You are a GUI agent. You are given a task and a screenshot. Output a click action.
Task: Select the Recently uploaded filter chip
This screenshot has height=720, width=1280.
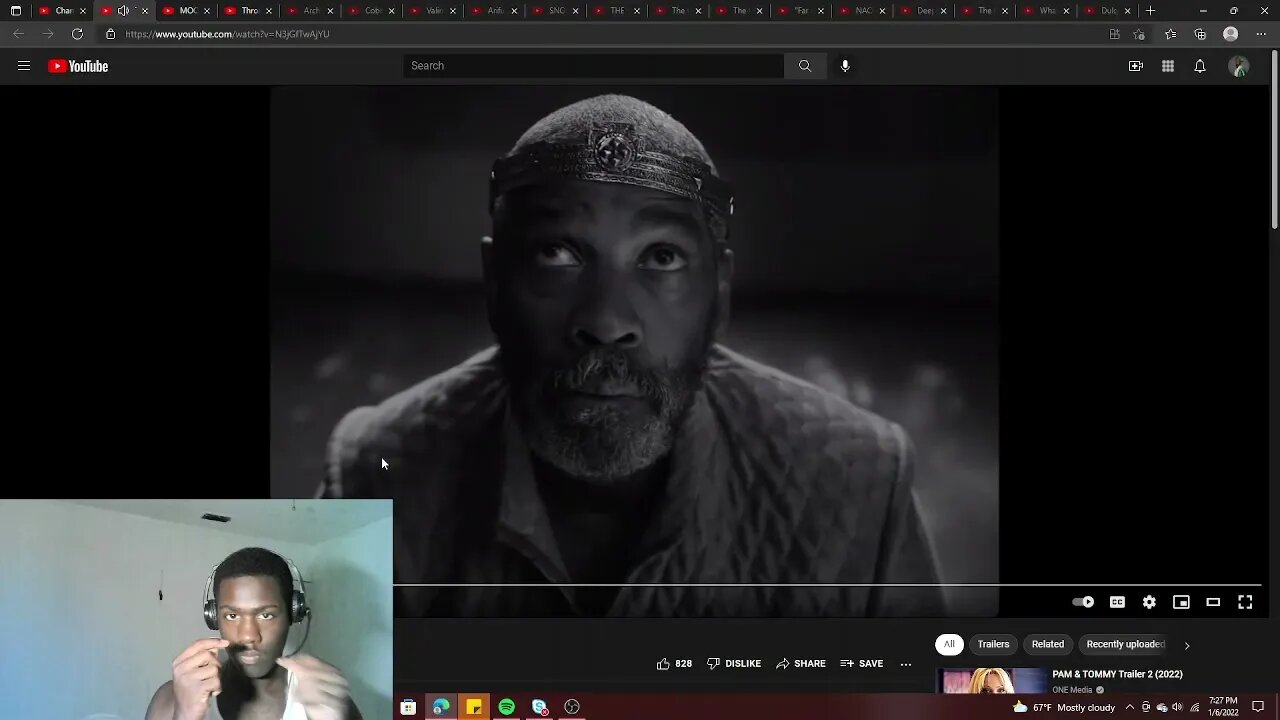click(1125, 644)
